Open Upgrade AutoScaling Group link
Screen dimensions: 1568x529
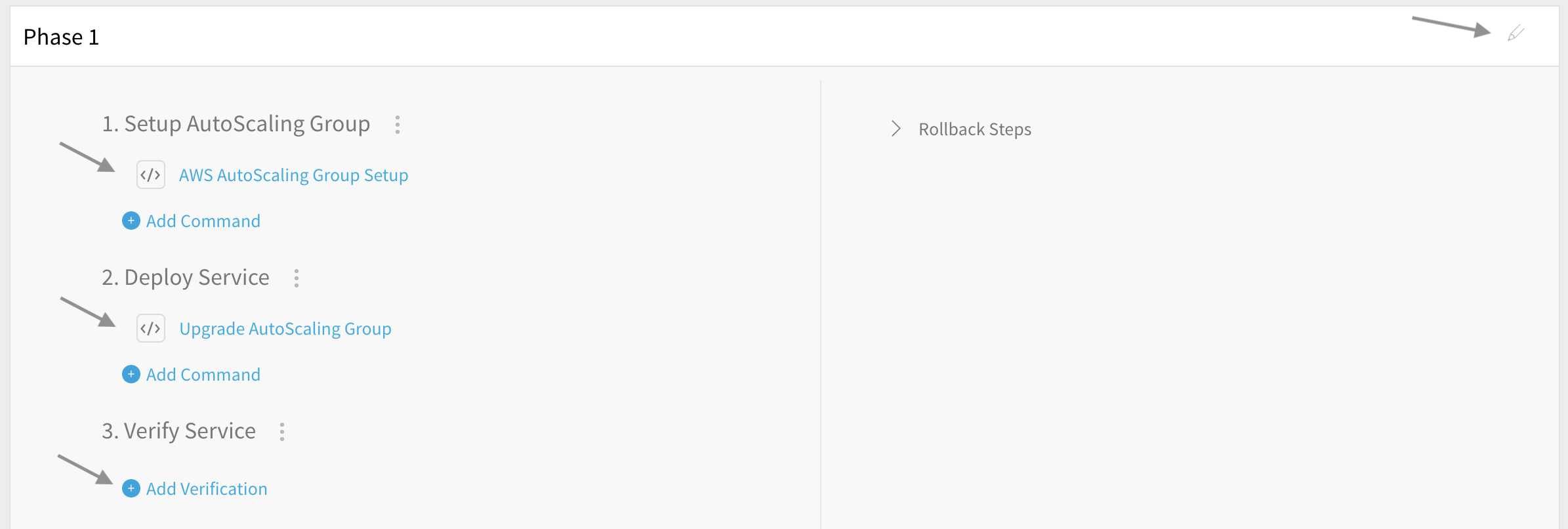(x=285, y=329)
